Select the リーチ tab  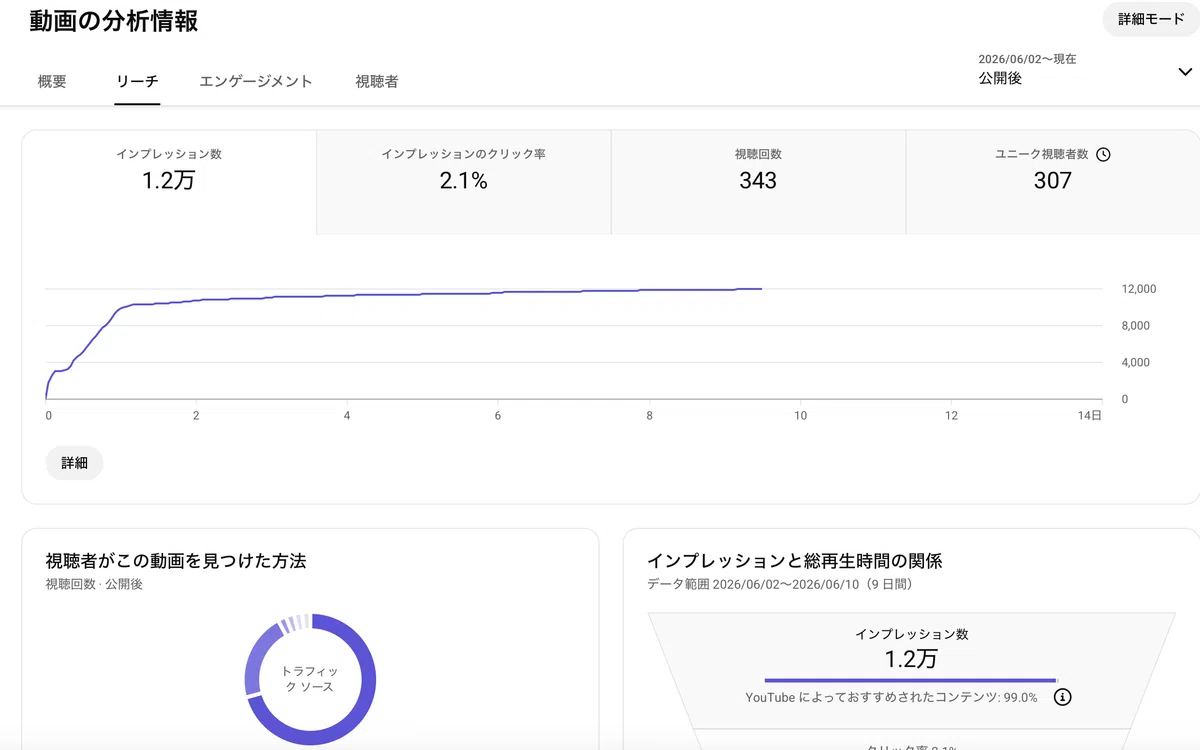[137, 82]
